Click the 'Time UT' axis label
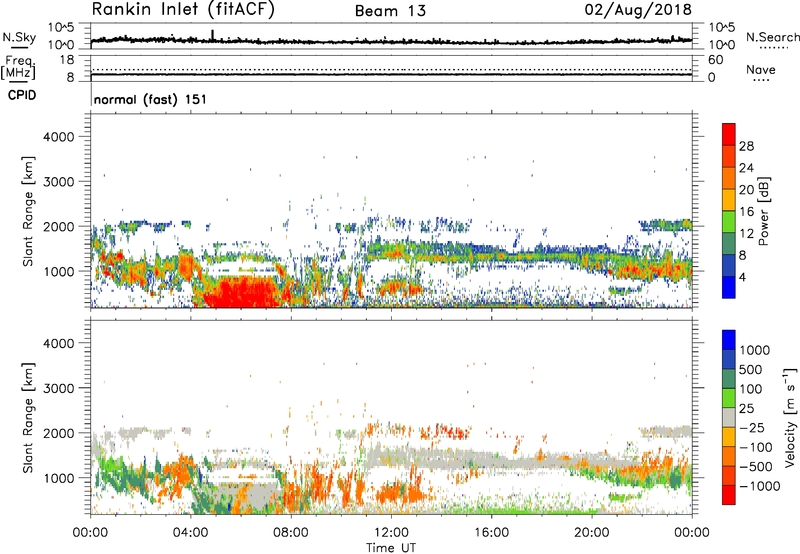800x554 pixels. (391, 548)
